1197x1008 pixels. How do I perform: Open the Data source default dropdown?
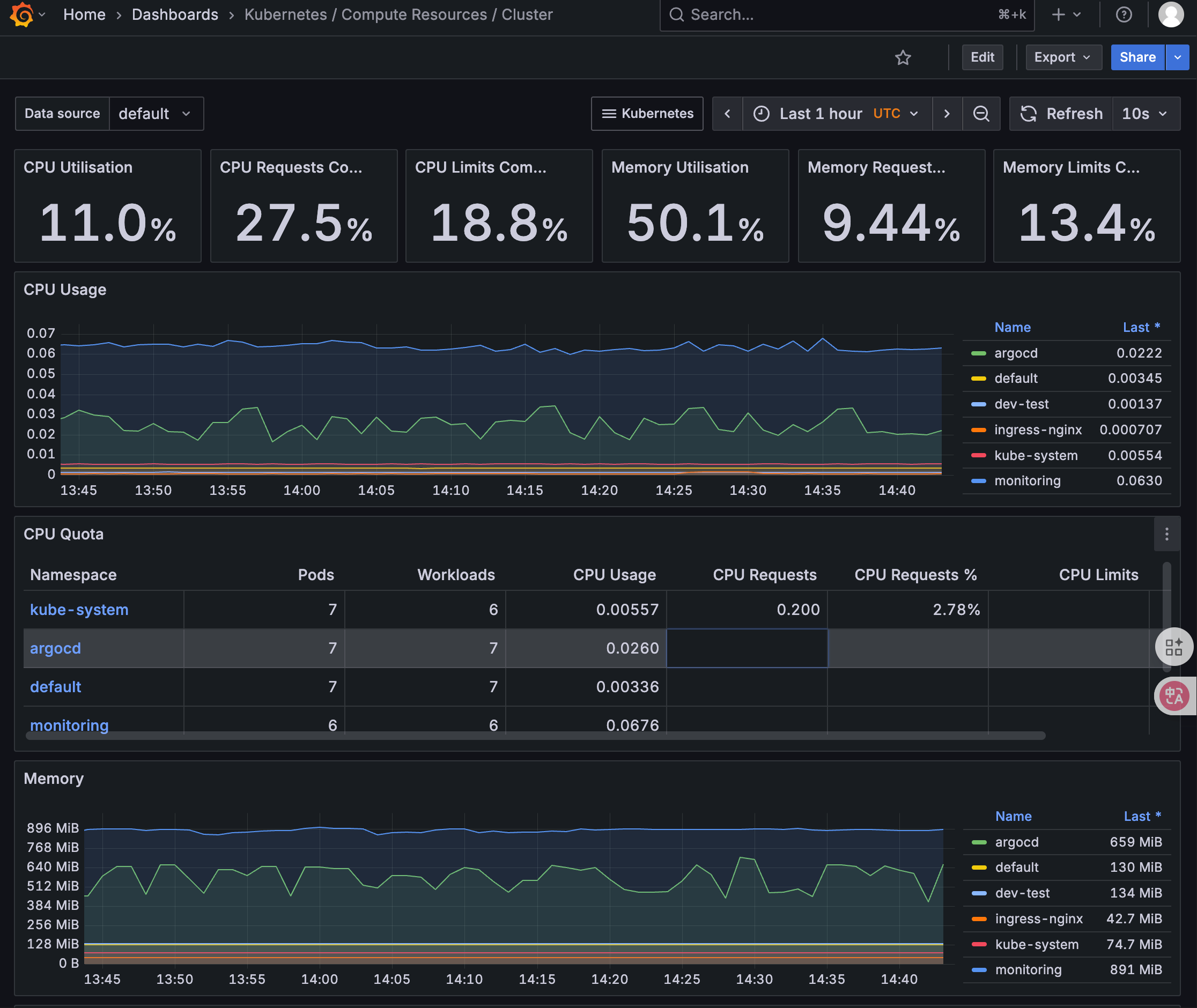point(156,114)
